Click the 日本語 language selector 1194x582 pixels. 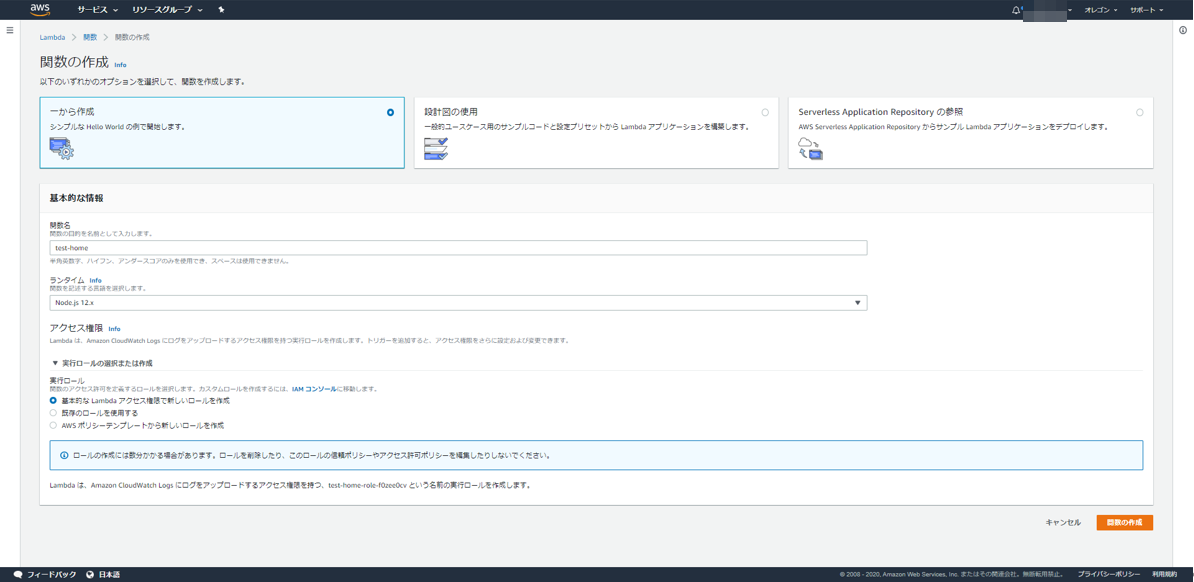pos(110,574)
